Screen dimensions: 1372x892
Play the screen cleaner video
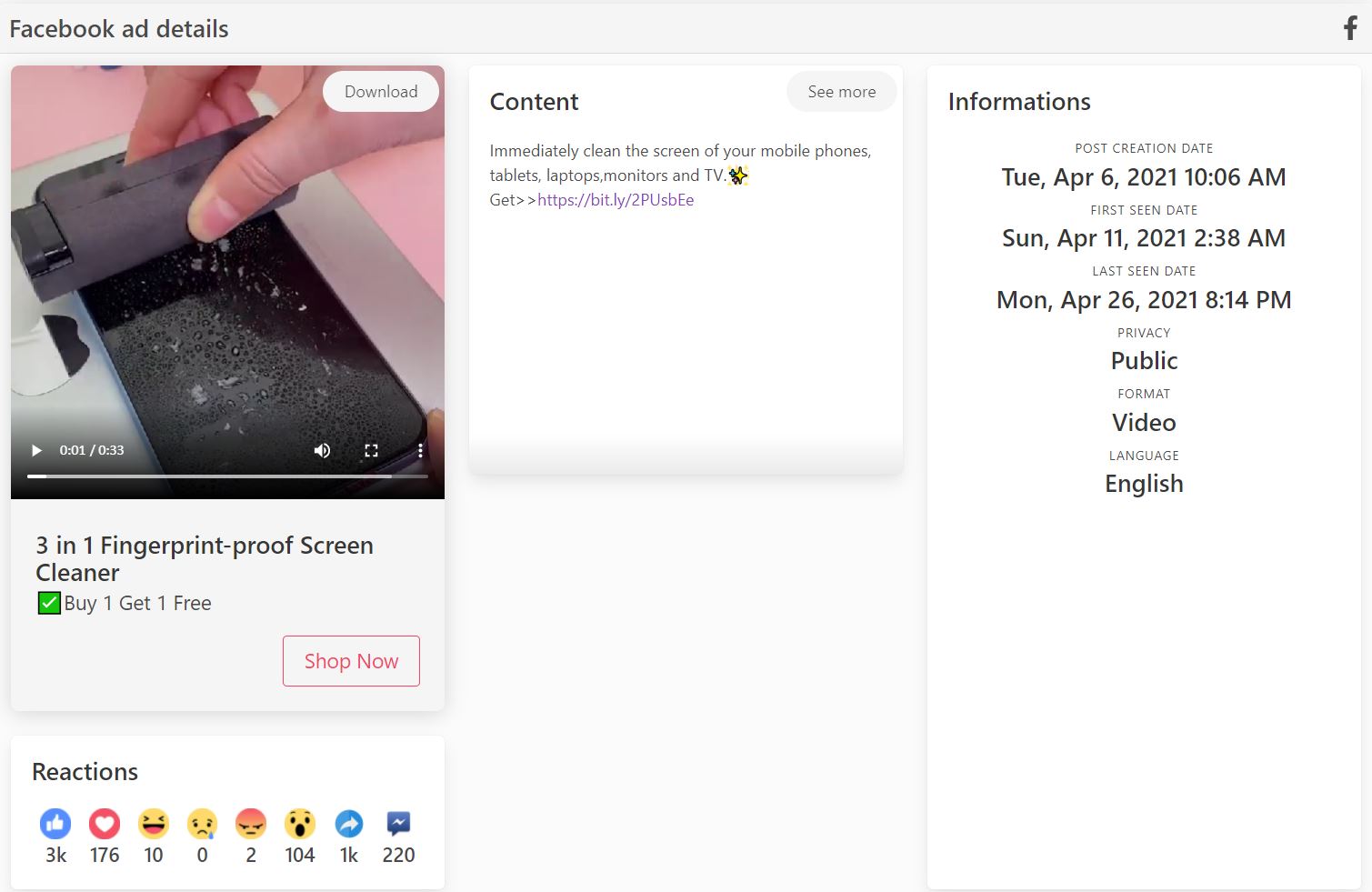(36, 449)
